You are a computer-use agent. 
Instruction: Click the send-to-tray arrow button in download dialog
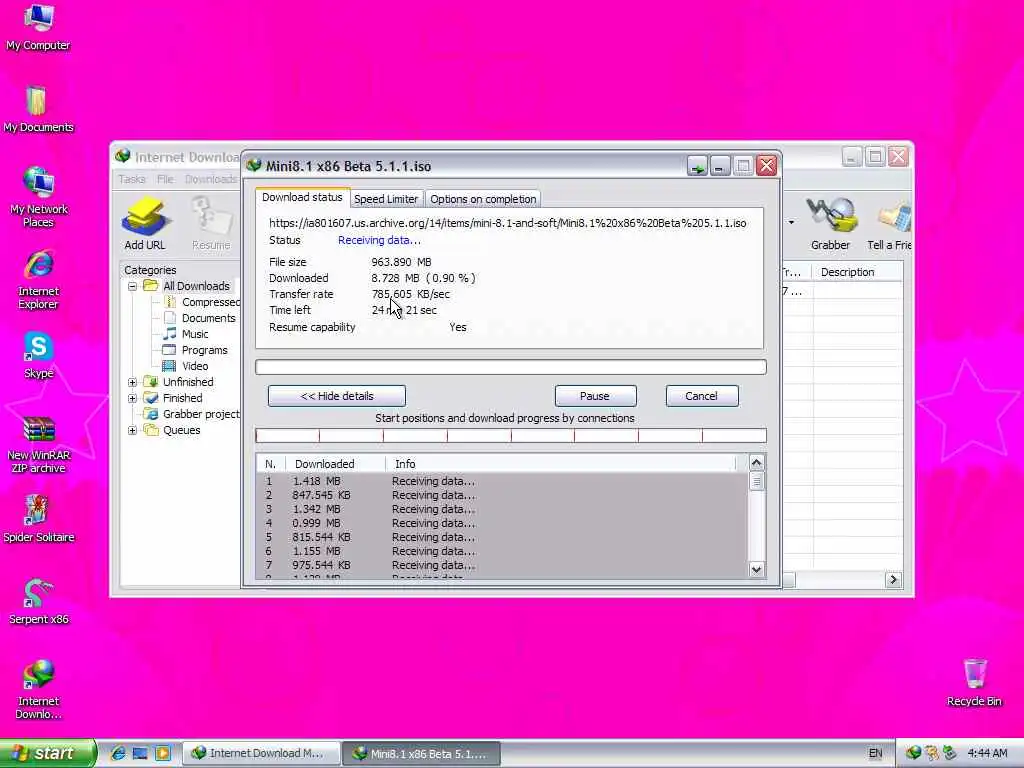point(697,166)
